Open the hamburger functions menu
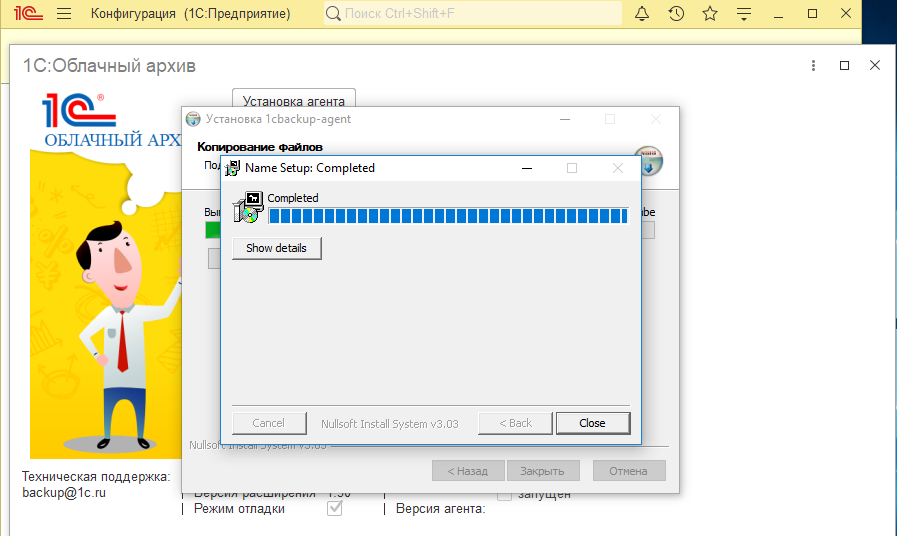The image size is (897, 536). point(64,13)
